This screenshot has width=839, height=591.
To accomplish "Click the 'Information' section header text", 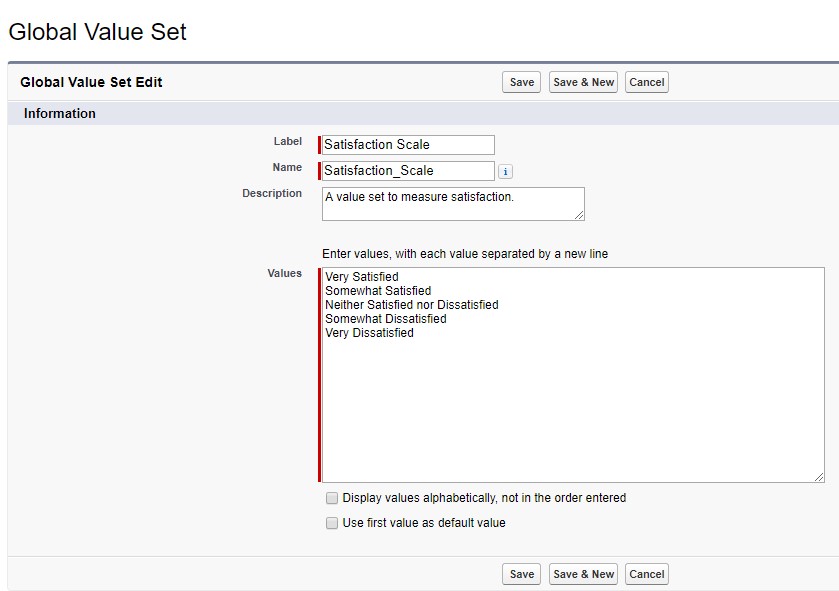I will 59,113.
